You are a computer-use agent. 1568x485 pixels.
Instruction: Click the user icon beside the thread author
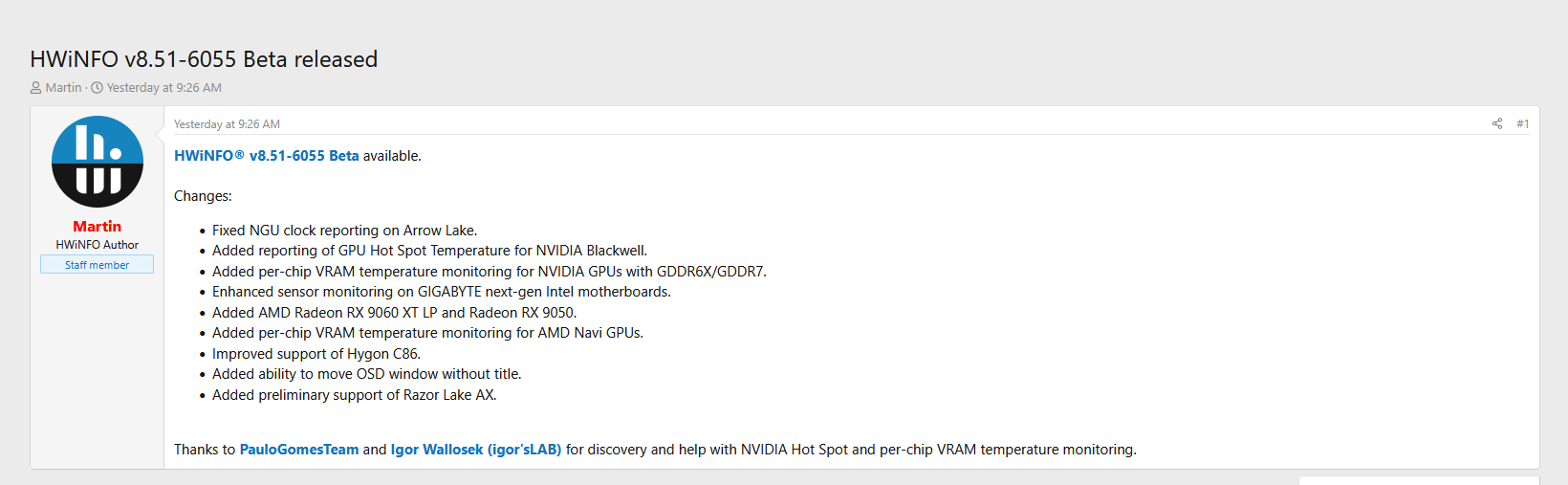[36, 88]
